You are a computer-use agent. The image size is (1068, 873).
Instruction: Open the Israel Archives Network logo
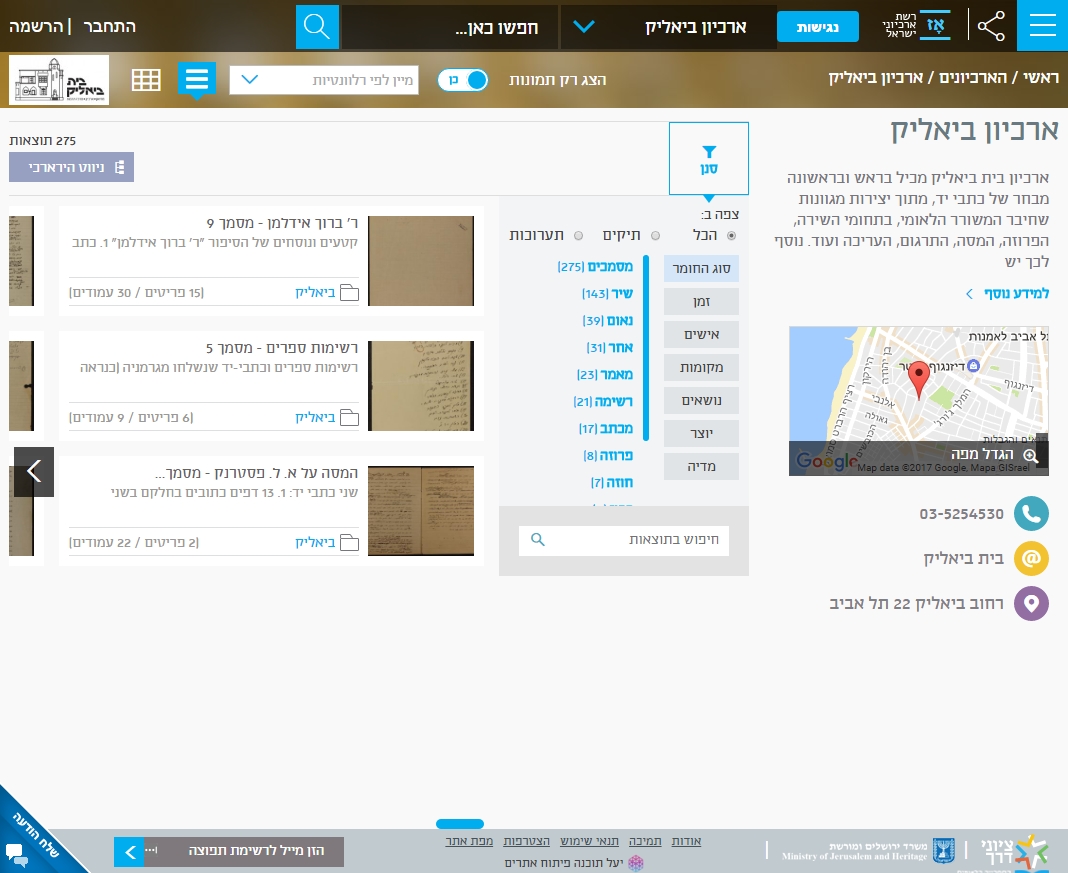pos(917,25)
